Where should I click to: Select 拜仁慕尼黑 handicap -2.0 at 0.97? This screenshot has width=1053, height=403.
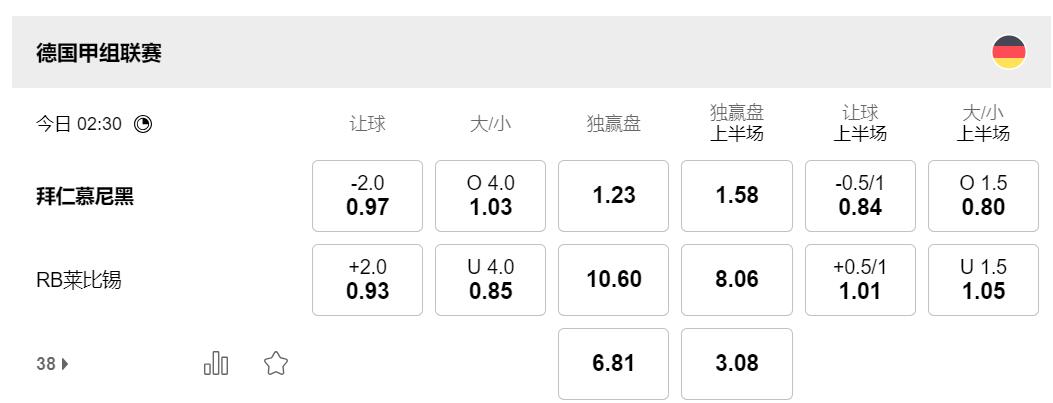pyautogui.click(x=367, y=196)
